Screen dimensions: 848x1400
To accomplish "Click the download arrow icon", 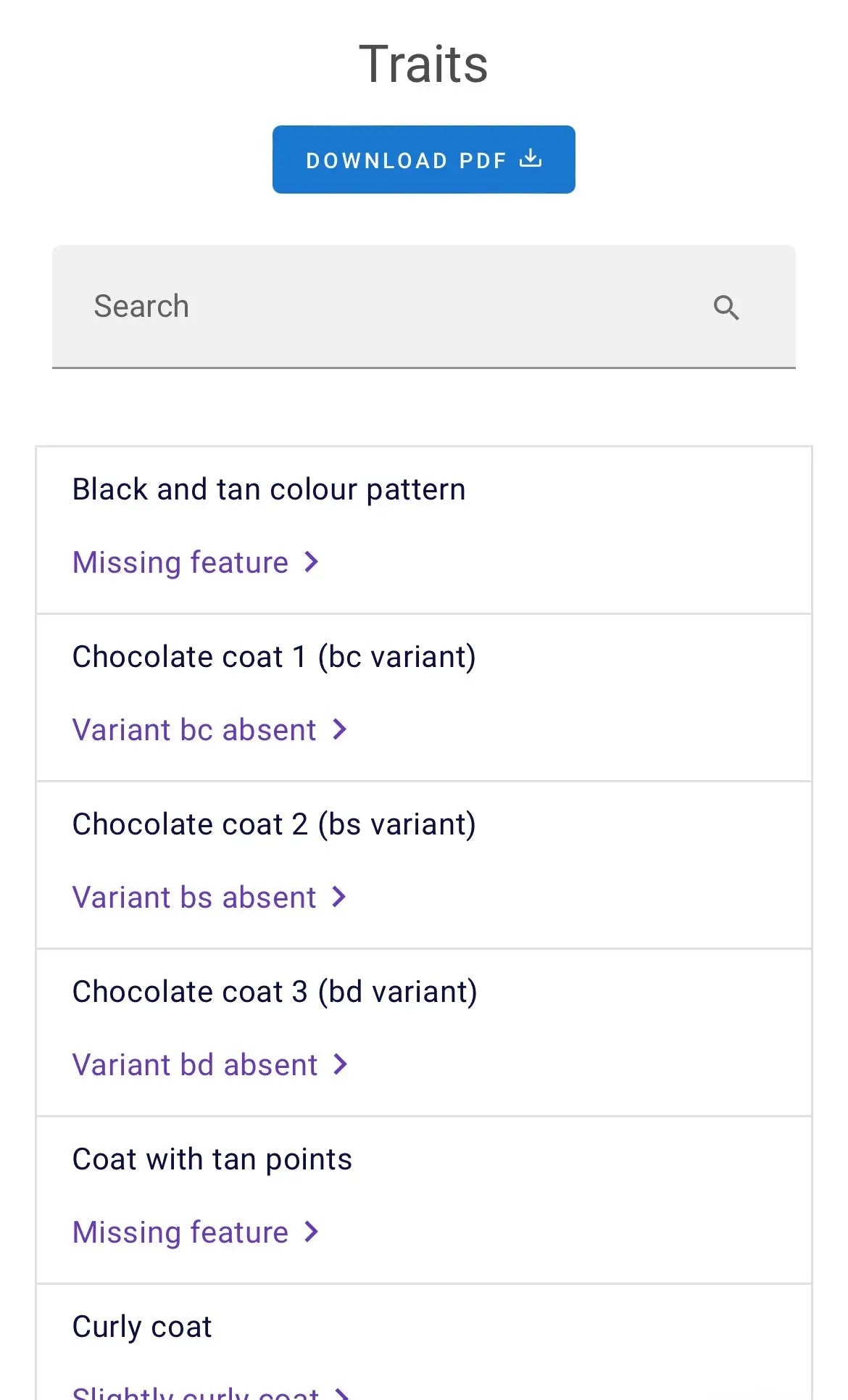I will tap(531, 158).
